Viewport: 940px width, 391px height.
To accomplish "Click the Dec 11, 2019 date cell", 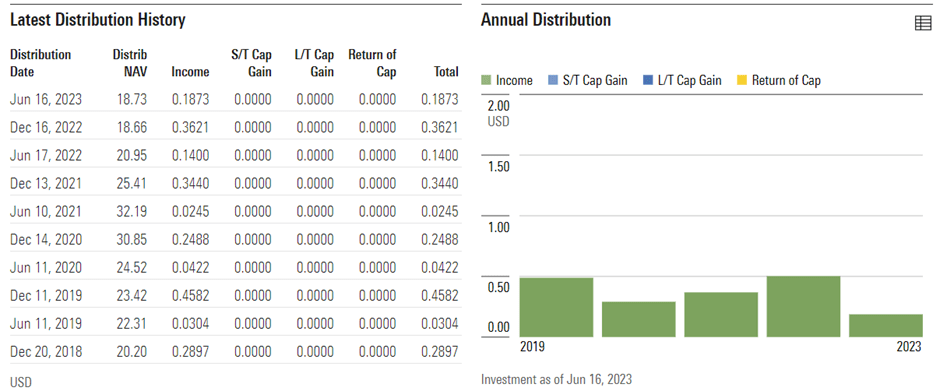I will (46, 296).
